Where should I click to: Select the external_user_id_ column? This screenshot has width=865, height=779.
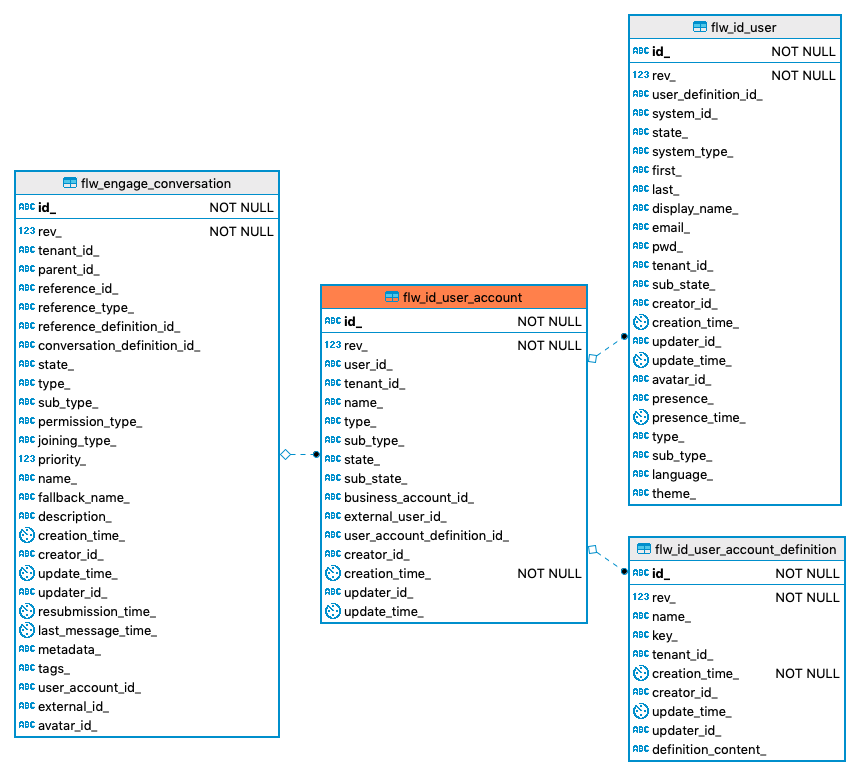[395, 516]
